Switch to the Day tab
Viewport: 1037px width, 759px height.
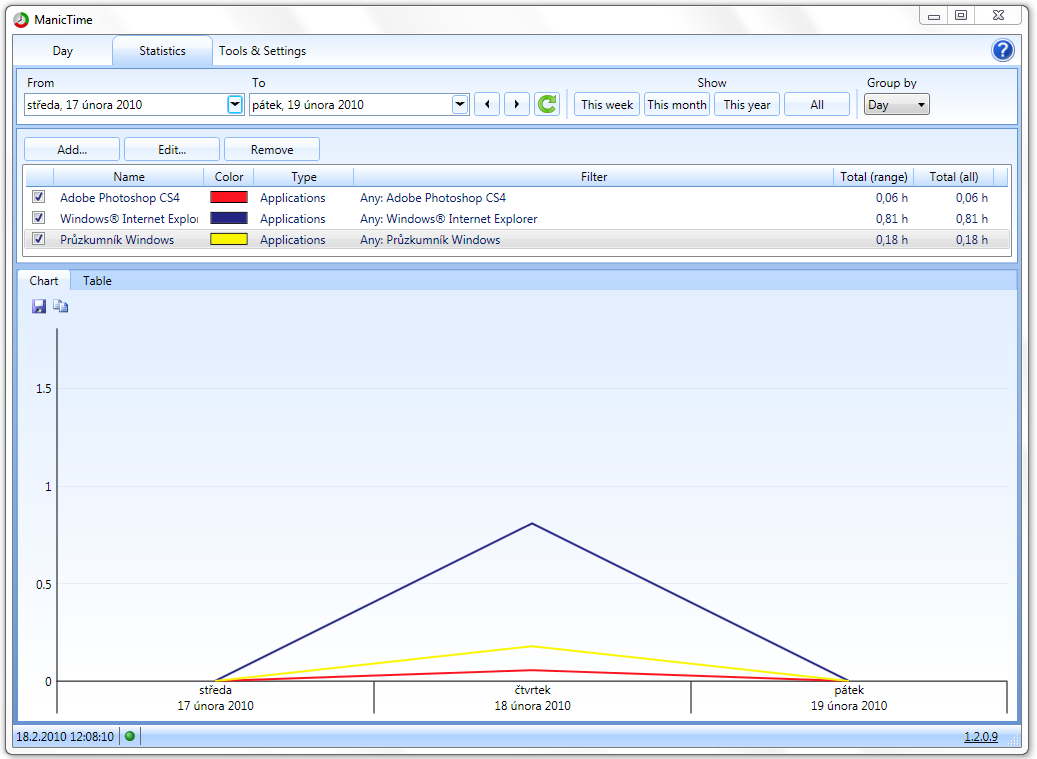pyautogui.click(x=63, y=51)
